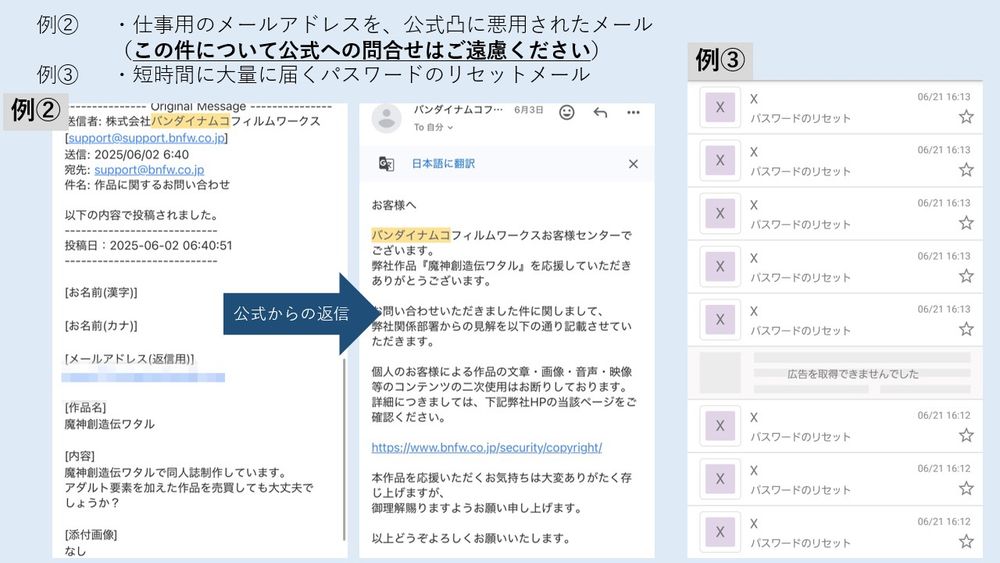Click the original message pane scrollbar
1000x563 pixels.
tap(344, 450)
